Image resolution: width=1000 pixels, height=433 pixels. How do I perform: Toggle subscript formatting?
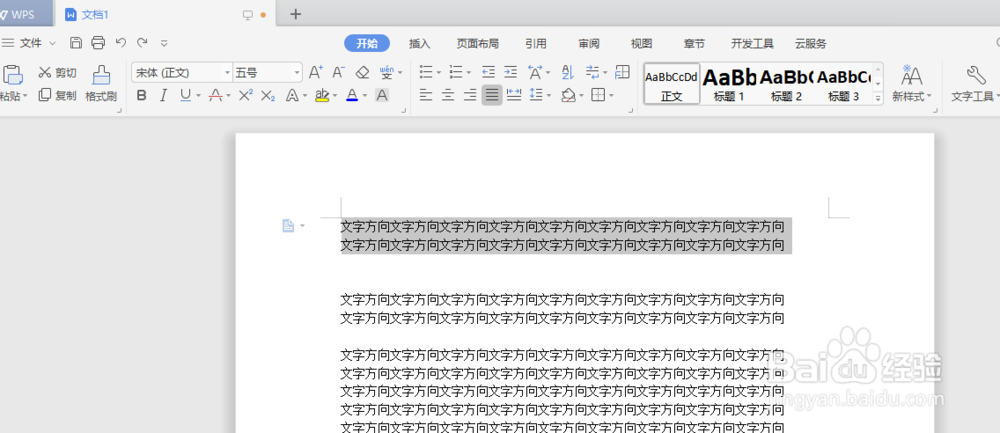[x=268, y=96]
